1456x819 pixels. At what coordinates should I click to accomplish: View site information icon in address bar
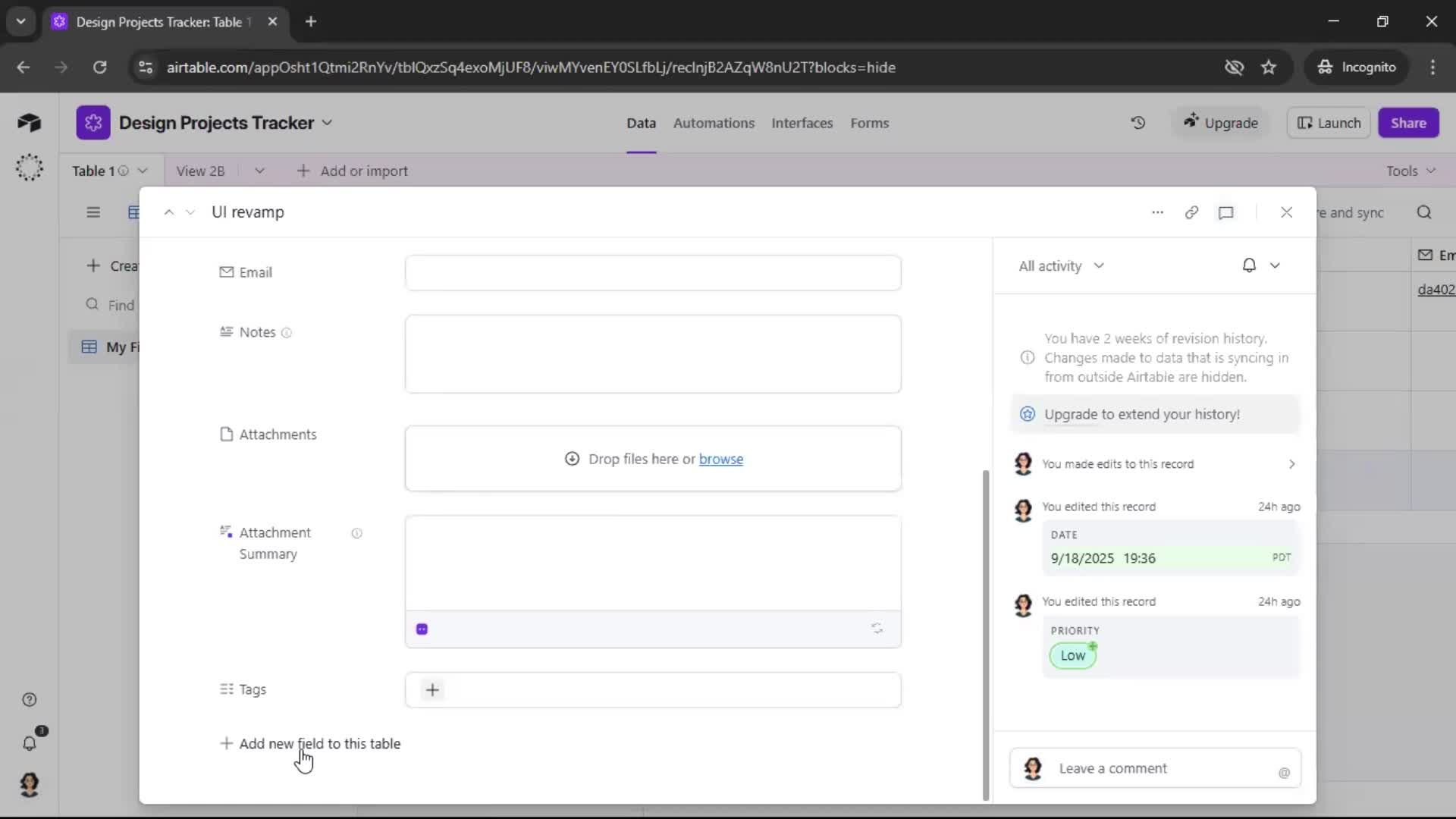[x=145, y=67]
